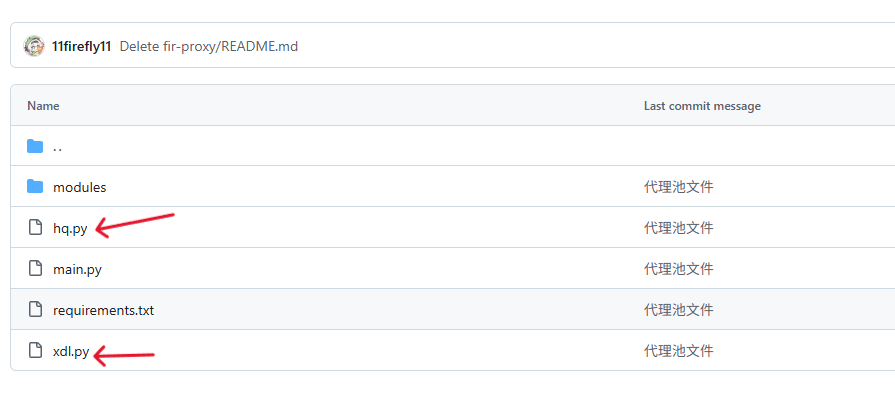Open the modules folder's commit message
This screenshot has width=895, height=411.
click(x=678, y=187)
